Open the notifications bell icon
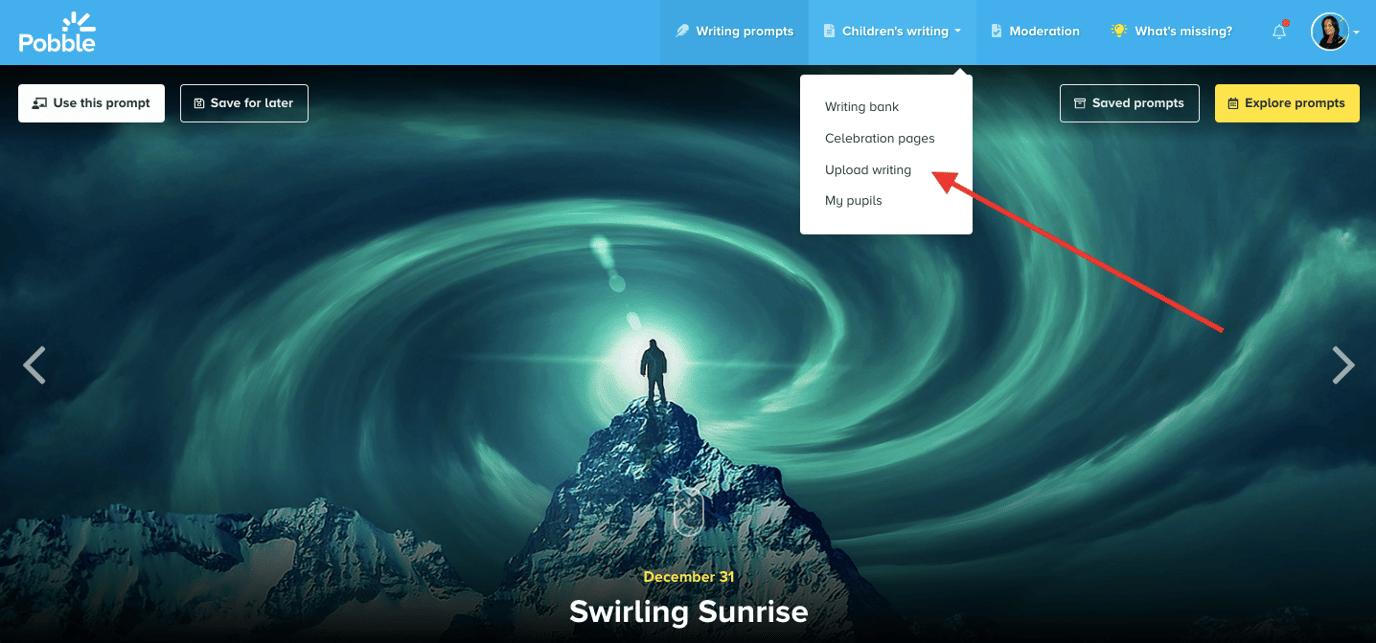Viewport: 1376px width, 643px height. tap(1279, 32)
